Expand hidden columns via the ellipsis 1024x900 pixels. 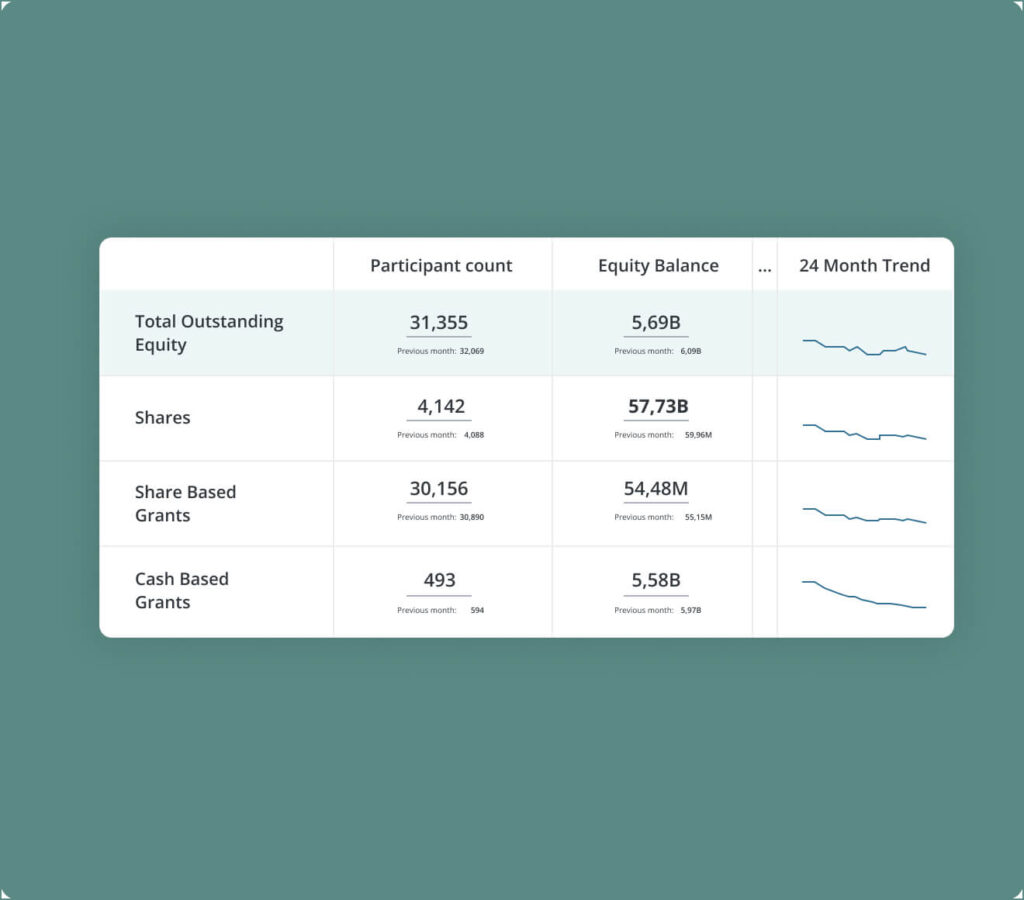click(765, 266)
